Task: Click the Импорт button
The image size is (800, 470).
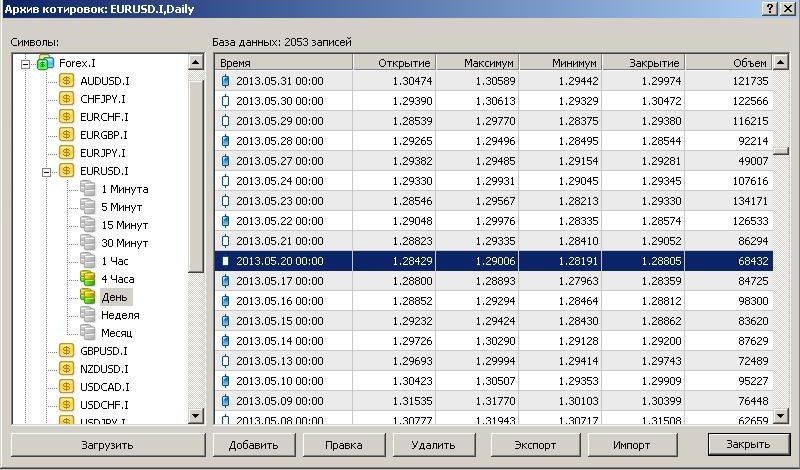Action: click(632, 445)
